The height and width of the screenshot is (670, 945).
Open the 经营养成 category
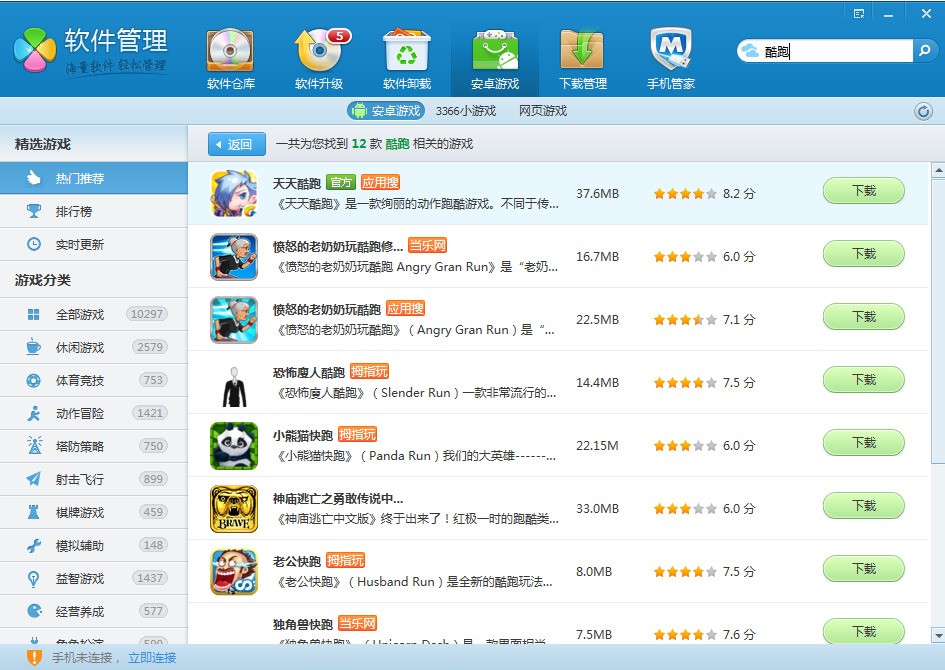coord(94,612)
